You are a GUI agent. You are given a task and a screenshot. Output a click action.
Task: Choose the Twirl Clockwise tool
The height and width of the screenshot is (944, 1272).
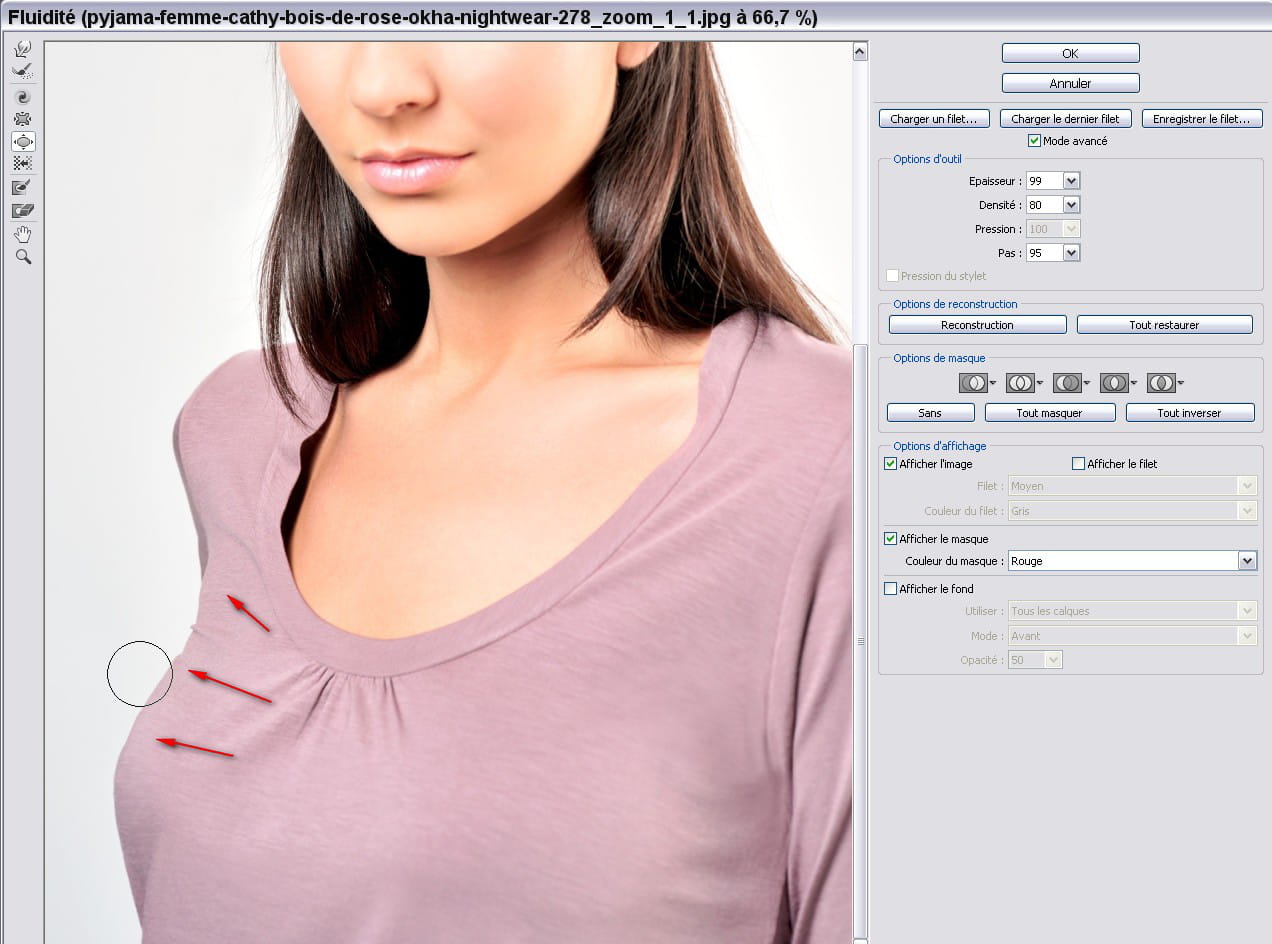(23, 97)
